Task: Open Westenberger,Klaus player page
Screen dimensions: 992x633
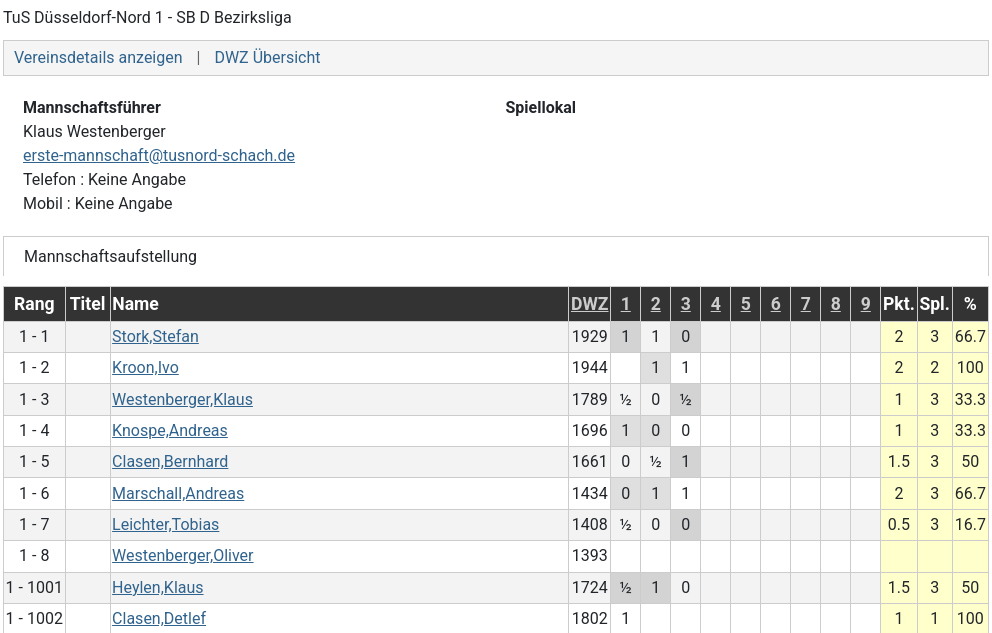Action: pyautogui.click(x=182, y=400)
